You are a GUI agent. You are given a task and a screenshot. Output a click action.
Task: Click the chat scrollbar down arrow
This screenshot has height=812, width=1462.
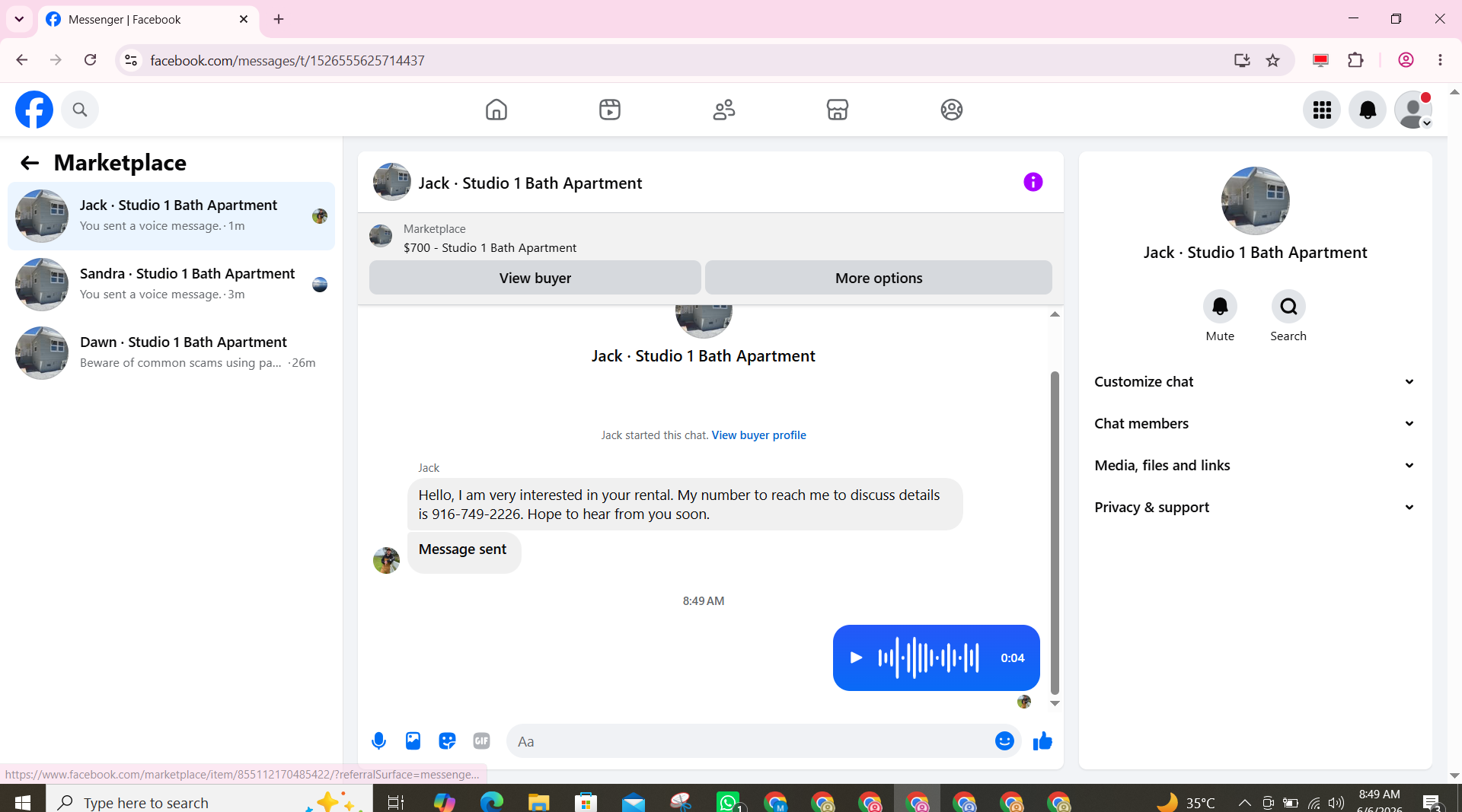coord(1055,704)
